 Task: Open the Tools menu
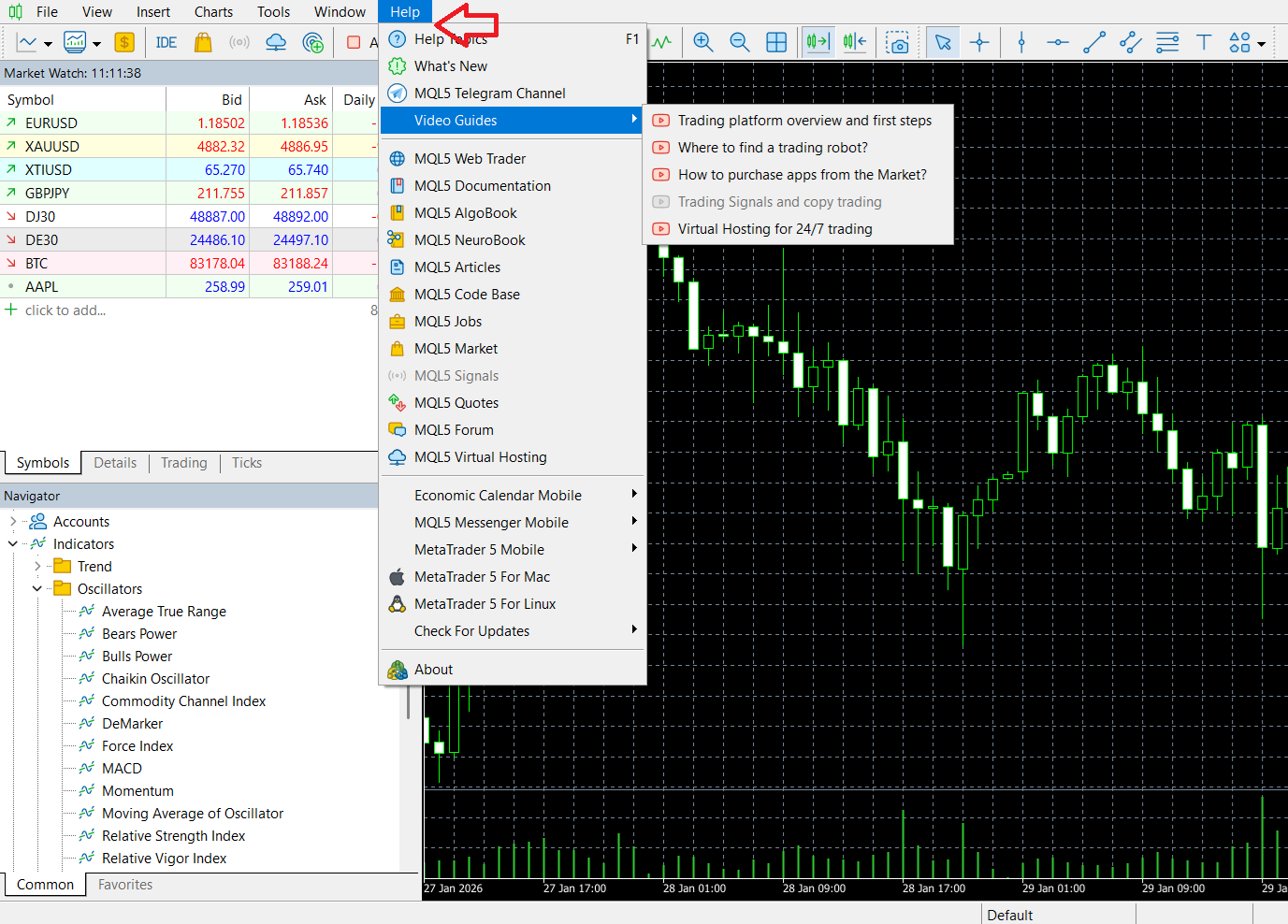coord(274,12)
